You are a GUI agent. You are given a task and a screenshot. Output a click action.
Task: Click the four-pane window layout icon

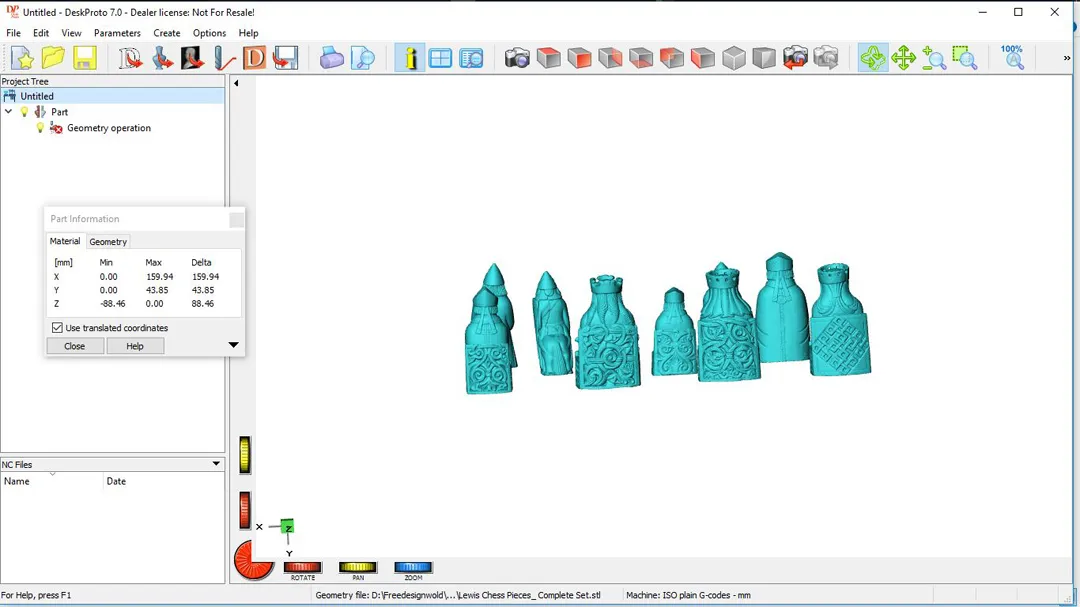440,58
